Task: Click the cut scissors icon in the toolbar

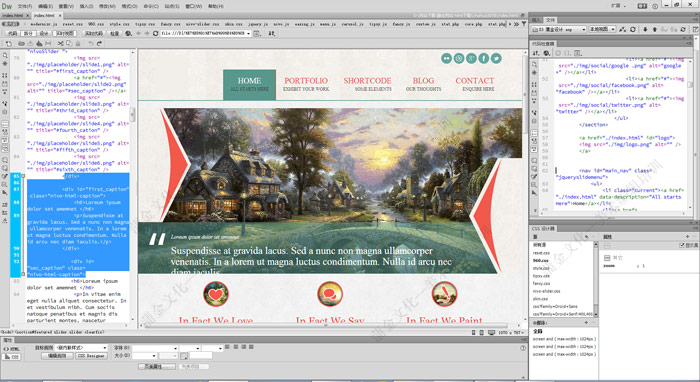Action: pyautogui.click(x=61, y=44)
